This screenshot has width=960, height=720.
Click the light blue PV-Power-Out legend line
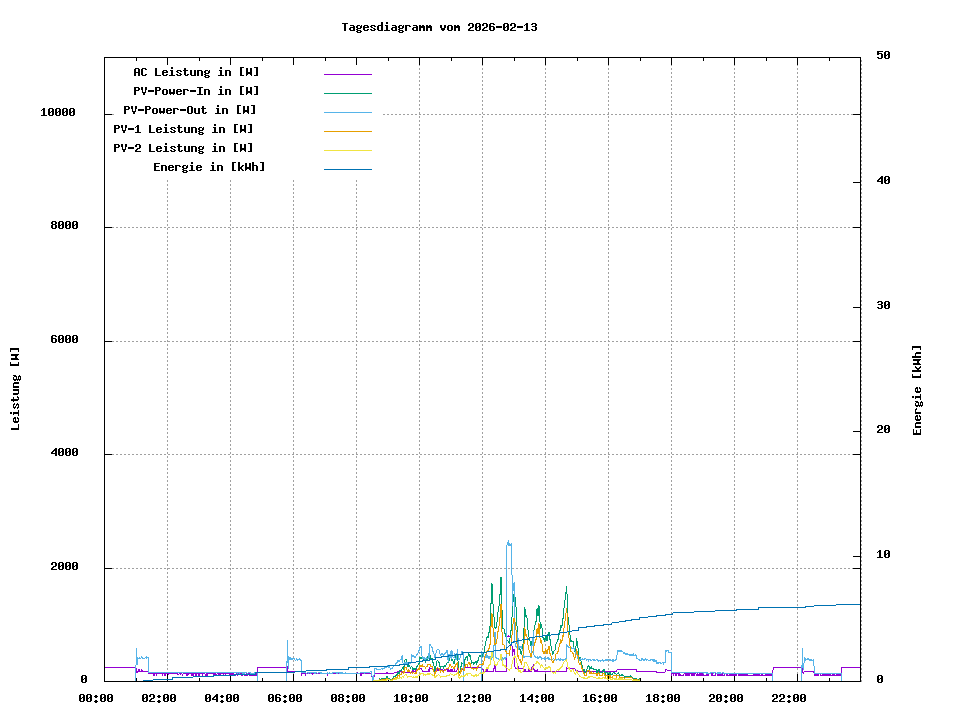click(x=347, y=112)
